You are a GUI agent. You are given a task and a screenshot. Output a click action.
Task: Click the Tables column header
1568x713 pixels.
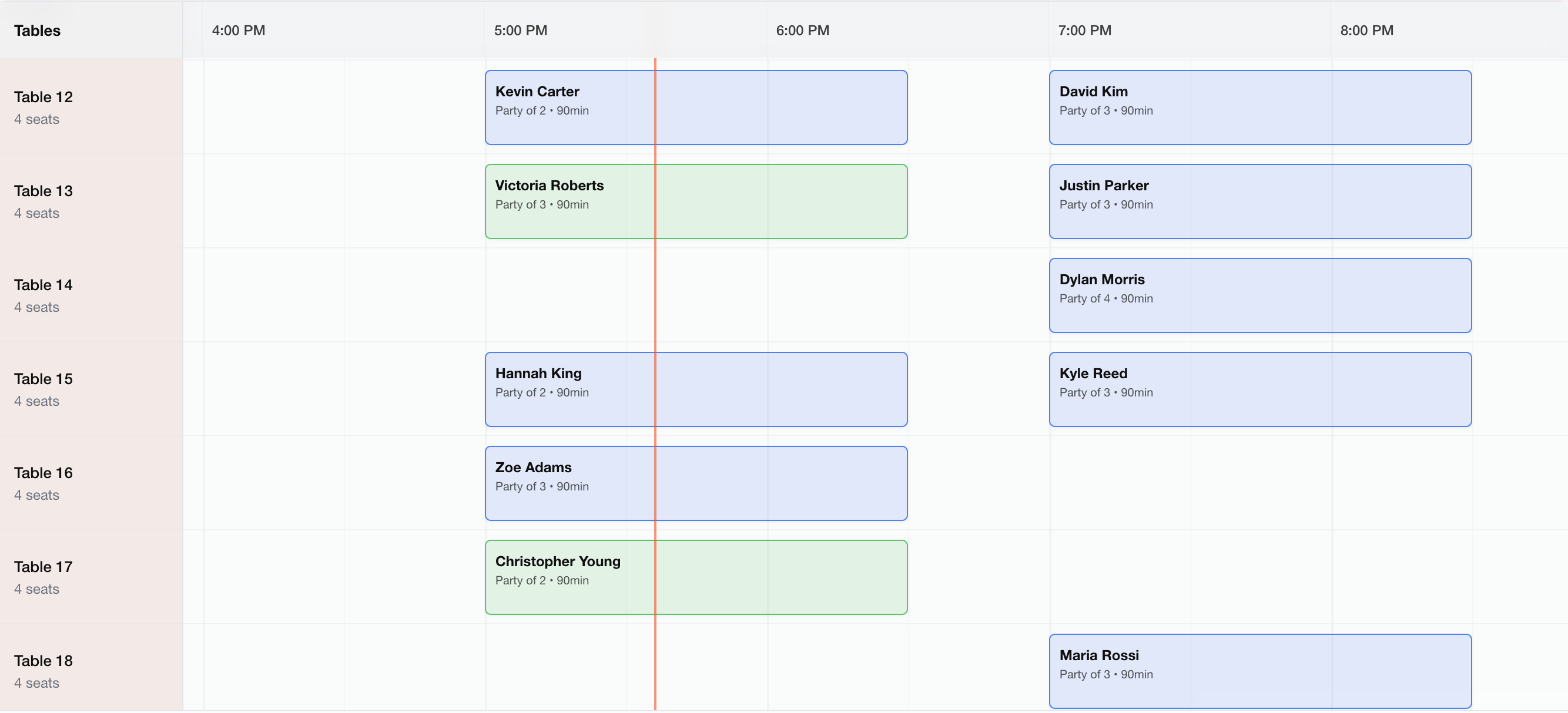click(38, 31)
